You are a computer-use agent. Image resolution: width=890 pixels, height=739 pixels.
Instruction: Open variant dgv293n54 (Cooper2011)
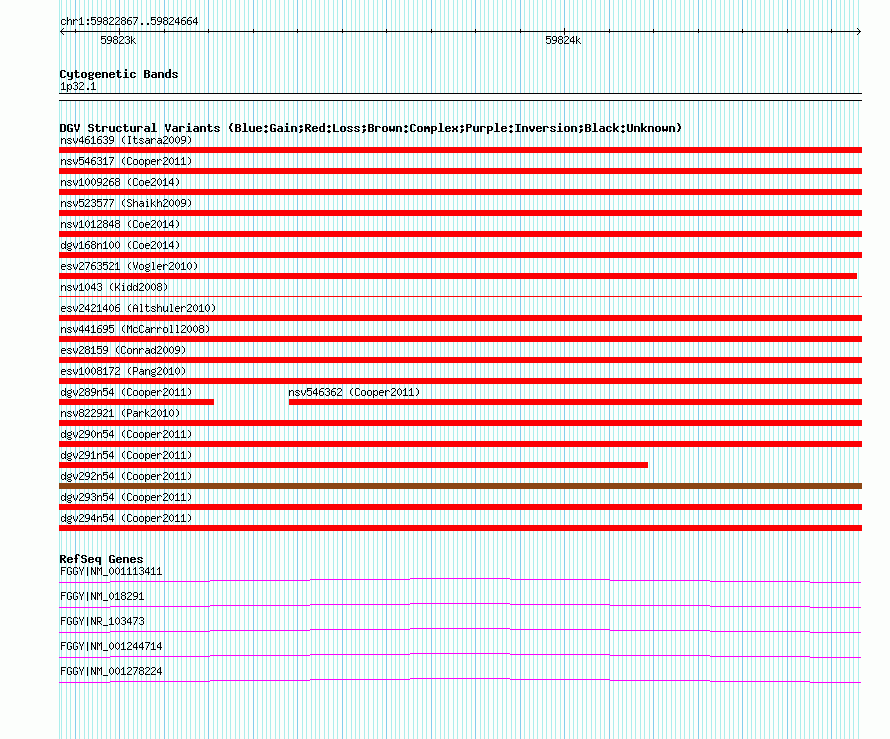pos(126,497)
